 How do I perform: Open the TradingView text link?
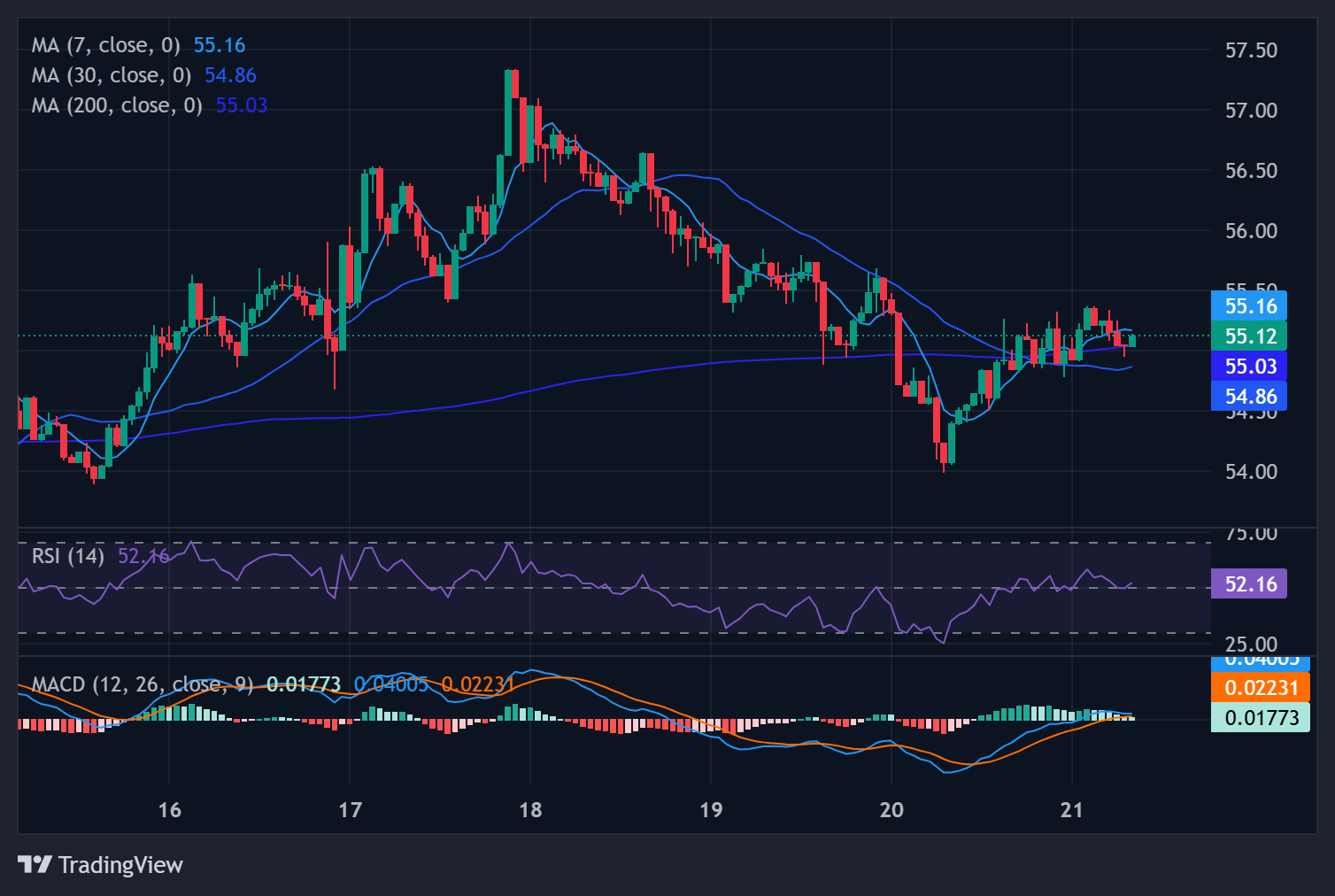(120, 865)
